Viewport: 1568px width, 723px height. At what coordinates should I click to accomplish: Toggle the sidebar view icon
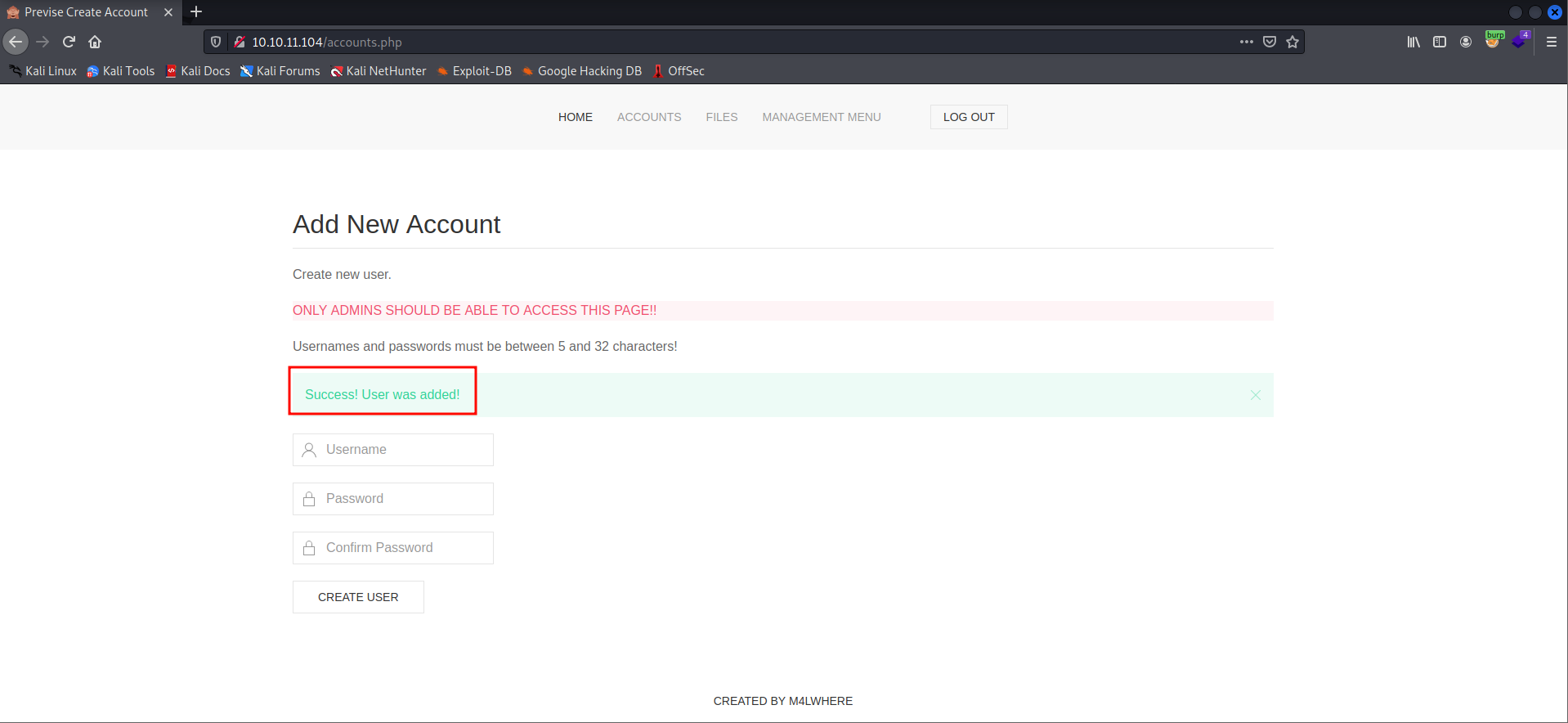point(1440,42)
